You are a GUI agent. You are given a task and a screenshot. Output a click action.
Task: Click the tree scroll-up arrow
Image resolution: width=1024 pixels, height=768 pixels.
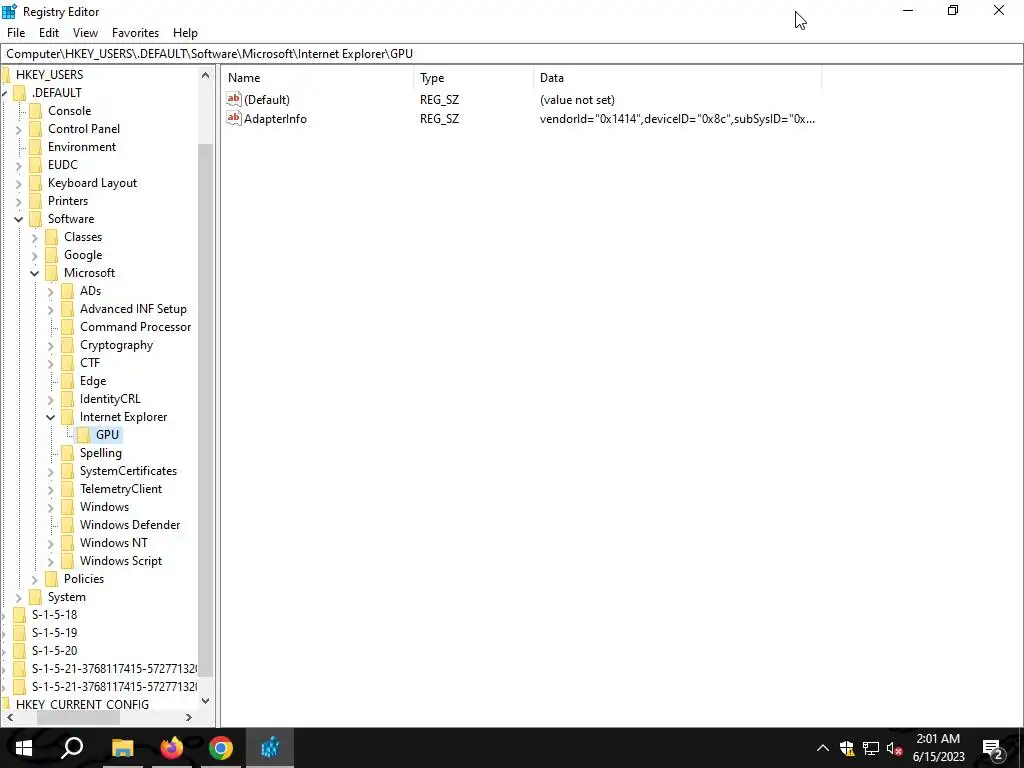point(206,75)
